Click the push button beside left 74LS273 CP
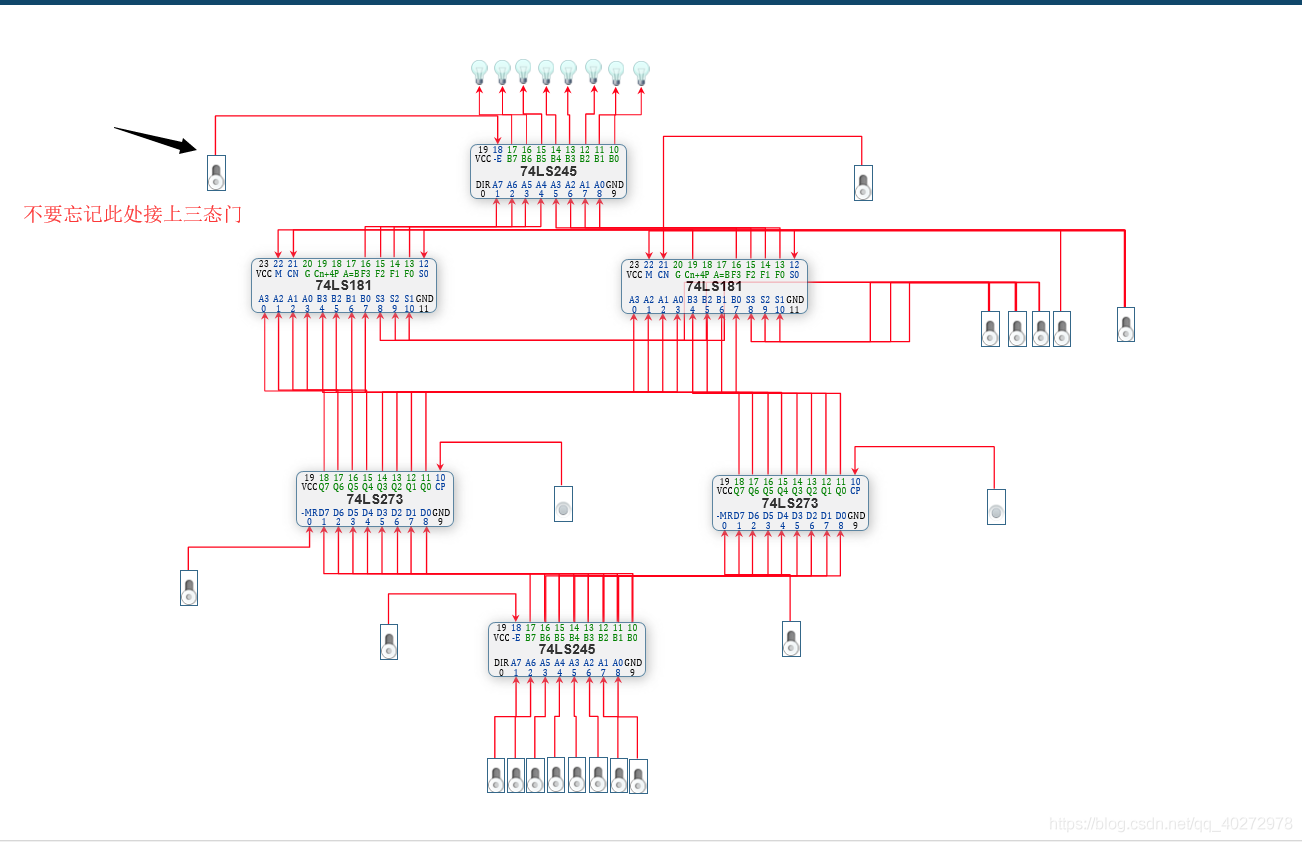Image resolution: width=1302 pixels, height=842 pixels. pos(563,504)
